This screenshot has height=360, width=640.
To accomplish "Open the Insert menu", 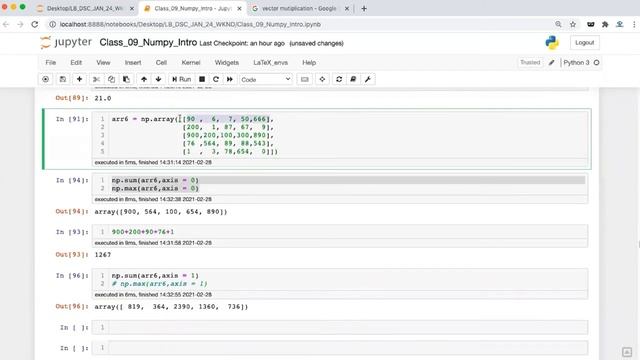I will coord(133,62).
